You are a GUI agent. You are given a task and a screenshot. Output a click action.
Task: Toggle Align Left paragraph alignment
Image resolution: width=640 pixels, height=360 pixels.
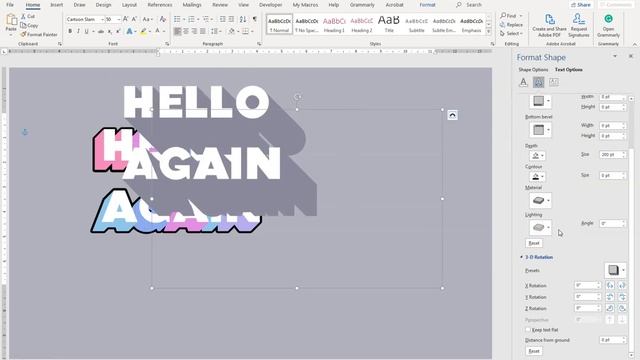178,31
